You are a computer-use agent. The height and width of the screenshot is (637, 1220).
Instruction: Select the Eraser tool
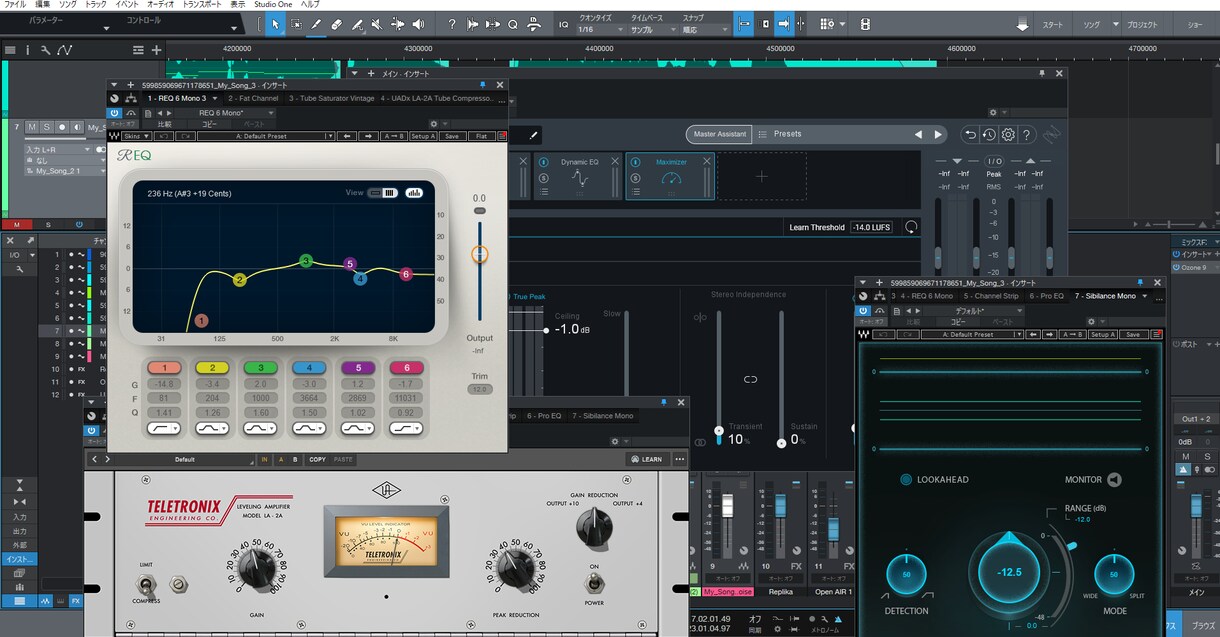tap(336, 24)
